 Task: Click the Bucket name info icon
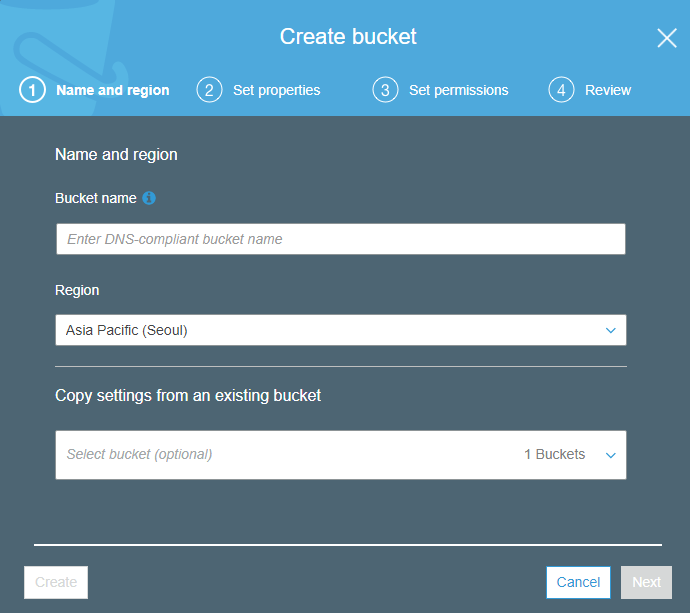click(x=149, y=198)
